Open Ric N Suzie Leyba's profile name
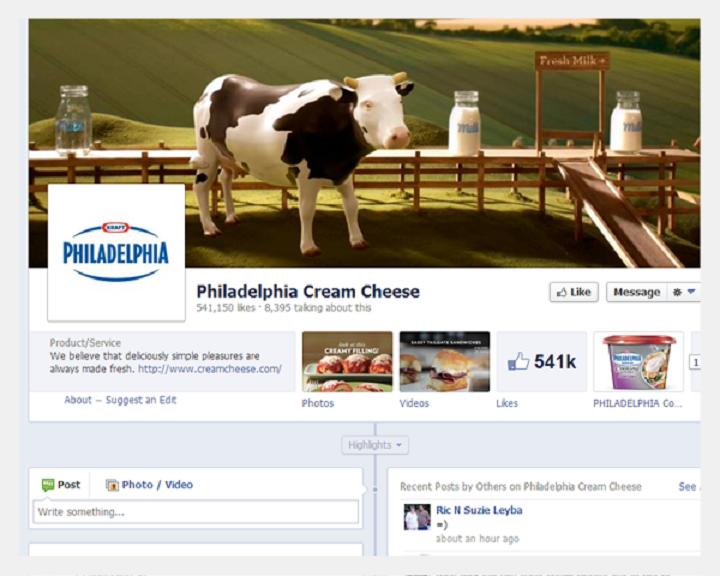The width and height of the screenshot is (720, 576). (479, 510)
